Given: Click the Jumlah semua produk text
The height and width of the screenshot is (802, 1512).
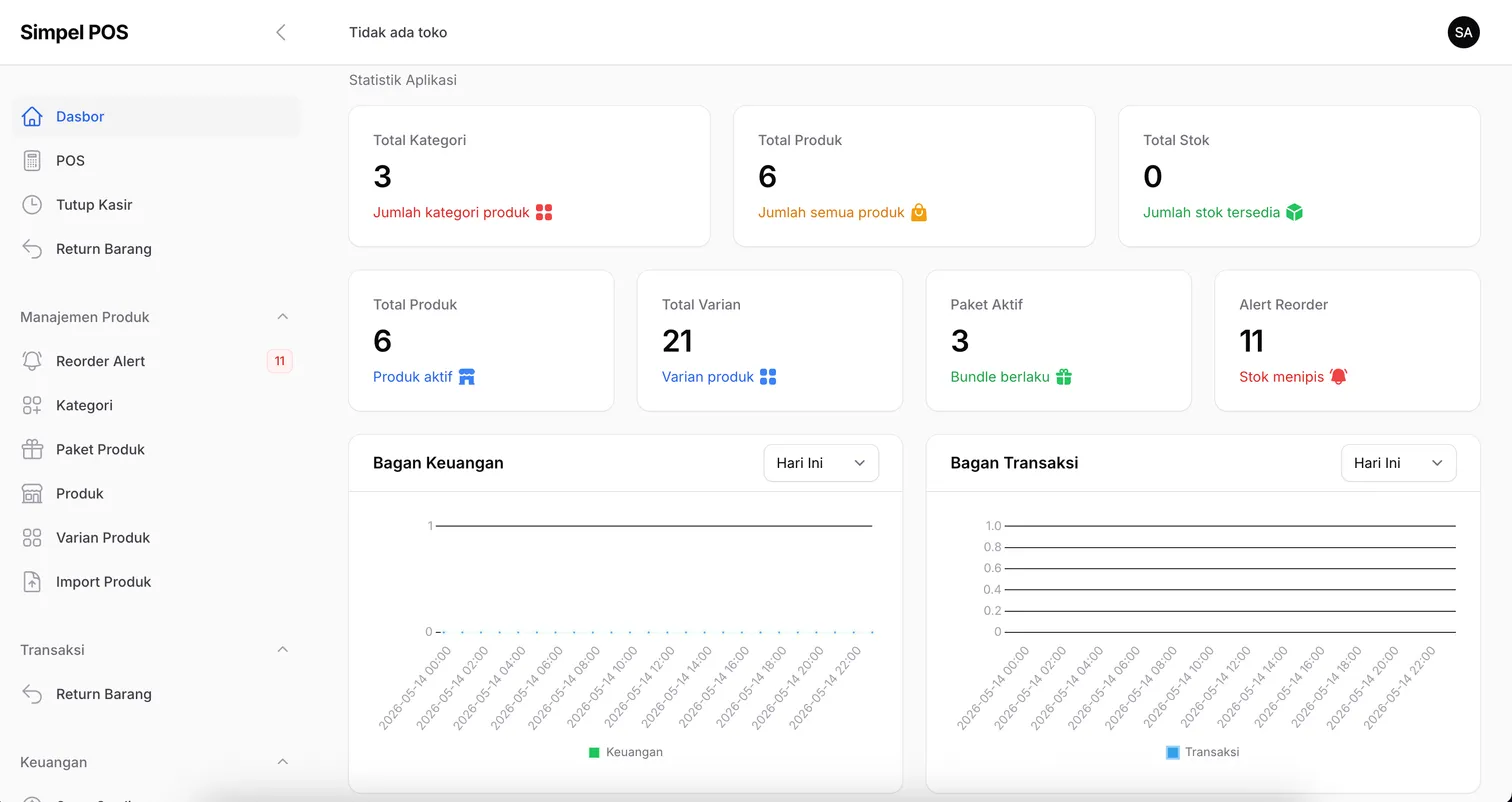Looking at the screenshot, I should [831, 212].
